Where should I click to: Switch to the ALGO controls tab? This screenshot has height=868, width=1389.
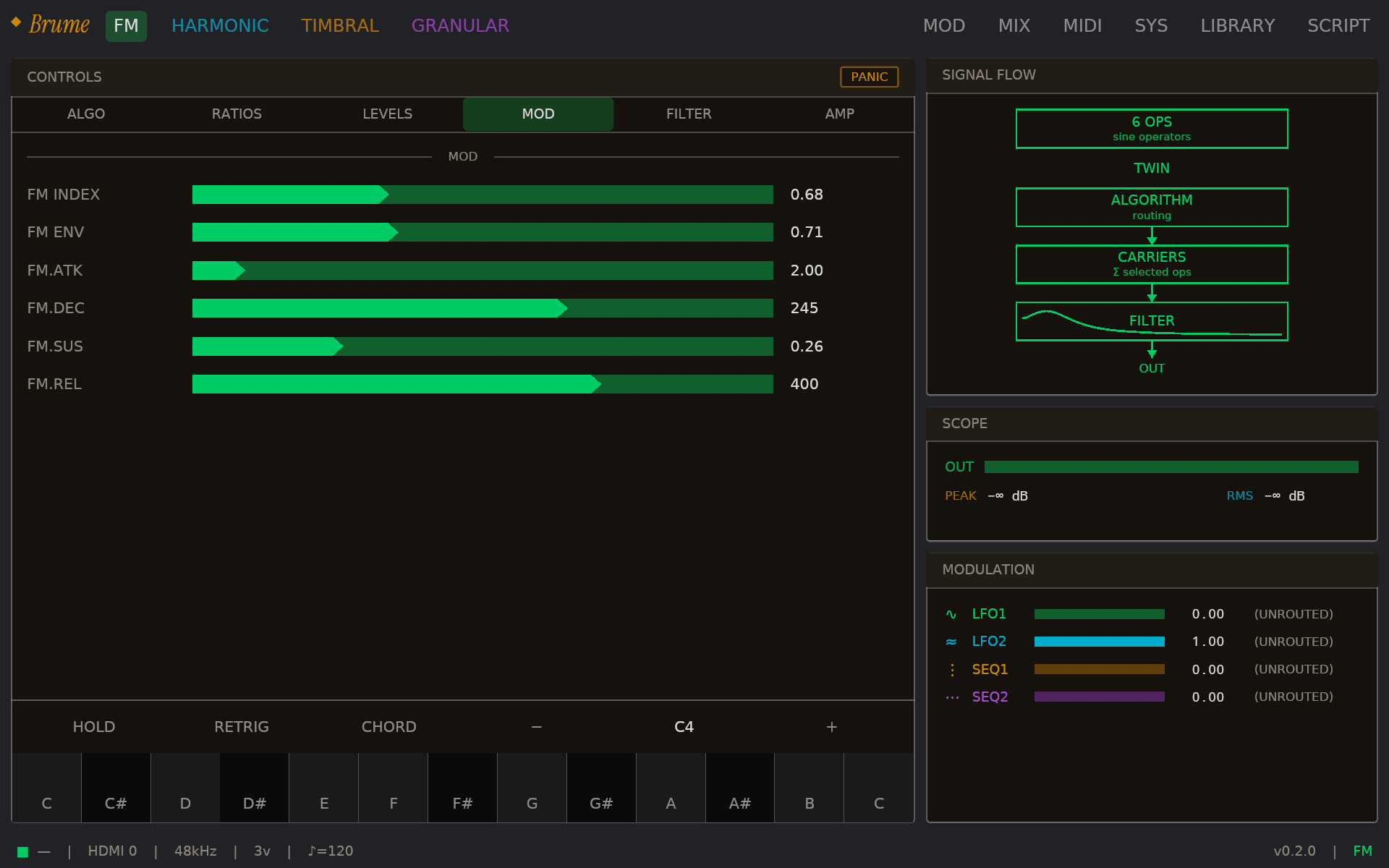tap(86, 114)
